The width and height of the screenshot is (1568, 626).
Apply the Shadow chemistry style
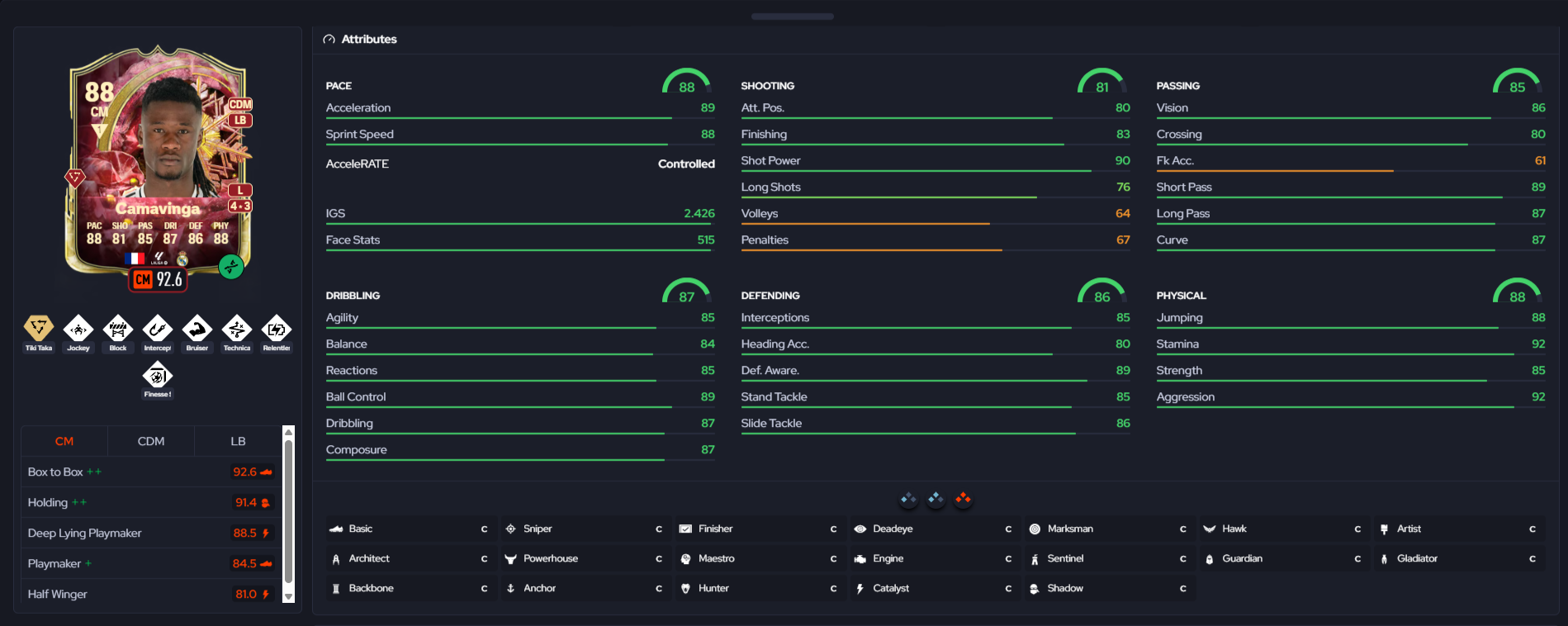(1110, 588)
